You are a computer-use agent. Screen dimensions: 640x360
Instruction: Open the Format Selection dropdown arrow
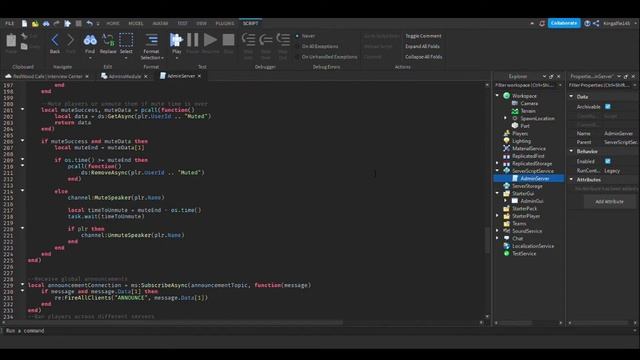click(162, 58)
